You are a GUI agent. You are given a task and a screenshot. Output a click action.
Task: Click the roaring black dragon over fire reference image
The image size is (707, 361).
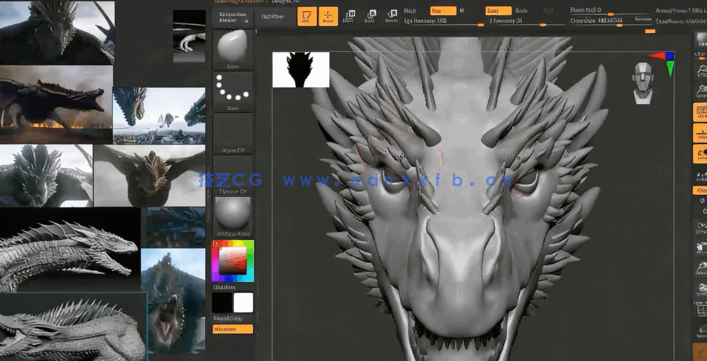point(56,105)
